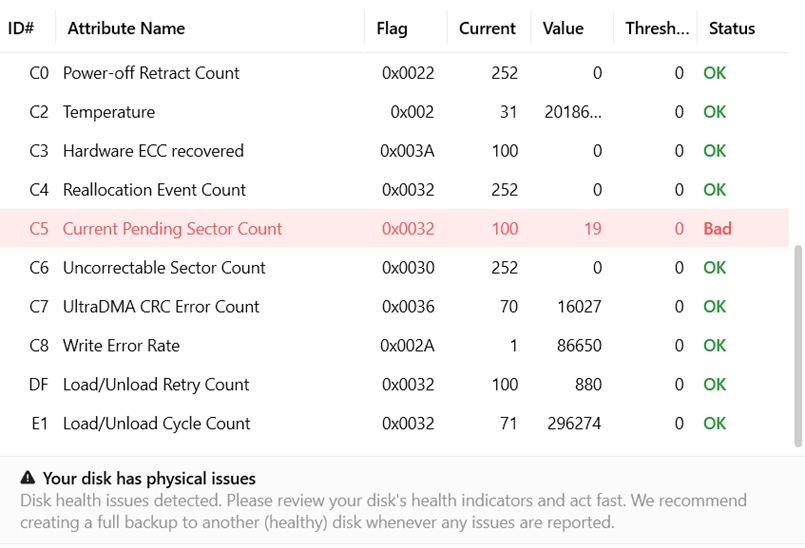Select the Uncorrectable Sector Count row
Viewport: 805px width, 548px height.
394,267
